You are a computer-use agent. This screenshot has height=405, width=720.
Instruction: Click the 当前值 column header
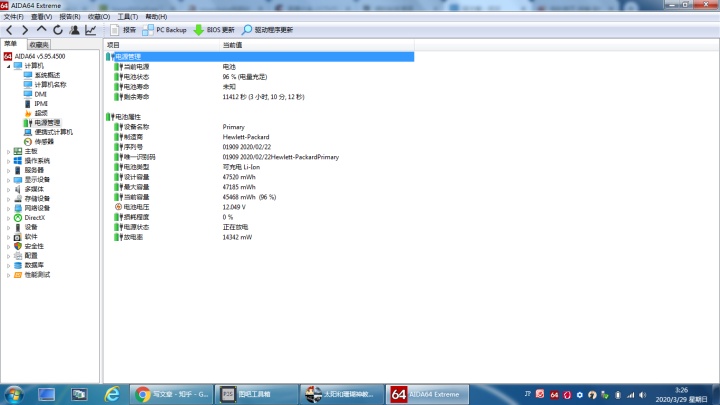click(317, 45)
